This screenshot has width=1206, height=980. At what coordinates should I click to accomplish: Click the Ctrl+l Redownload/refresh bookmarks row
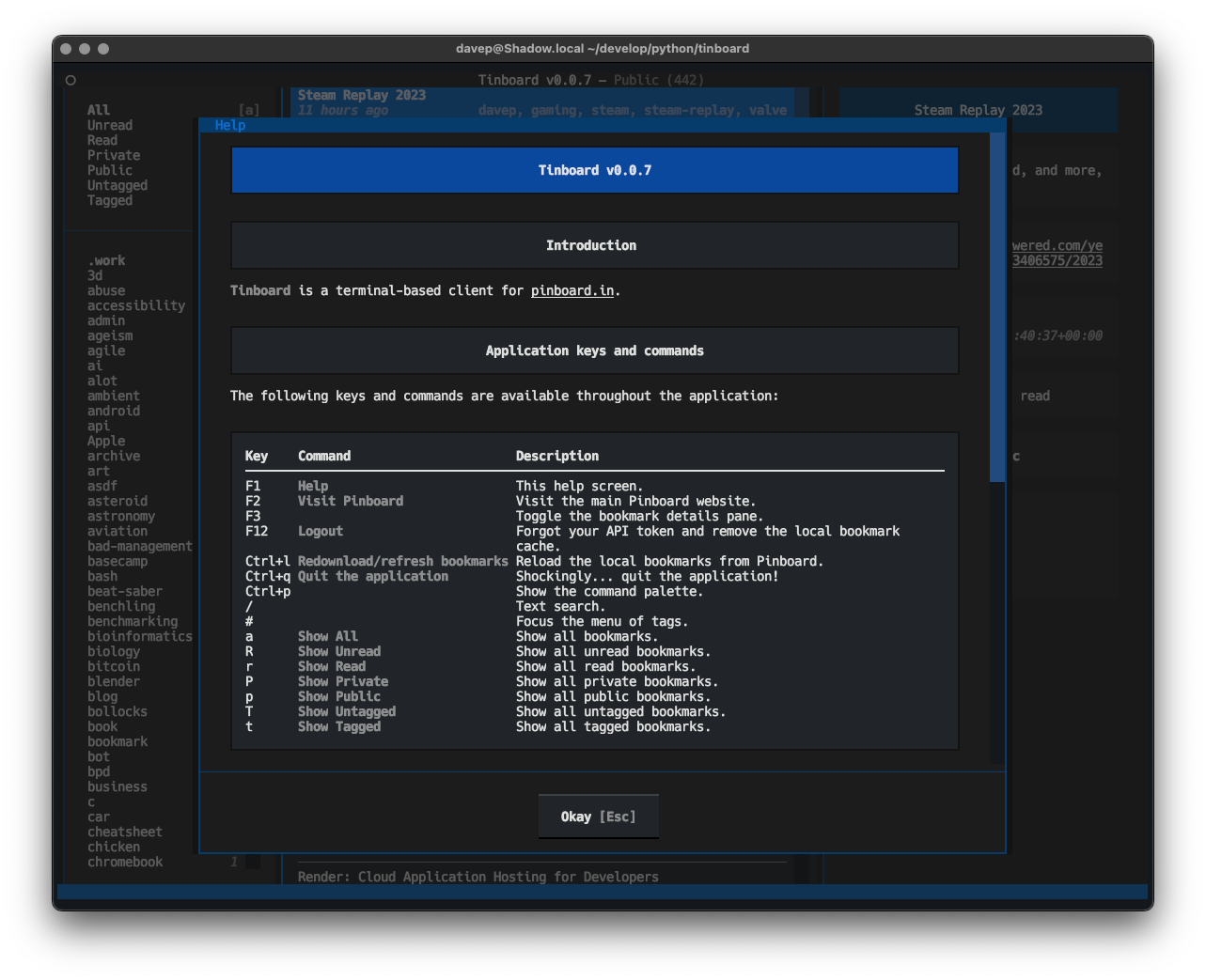[x=595, y=561]
